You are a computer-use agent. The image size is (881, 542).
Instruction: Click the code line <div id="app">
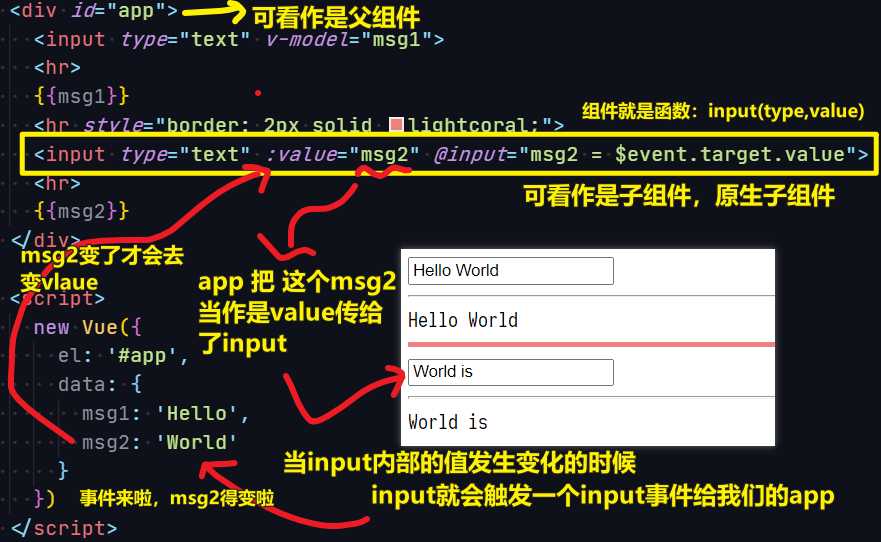94,10
